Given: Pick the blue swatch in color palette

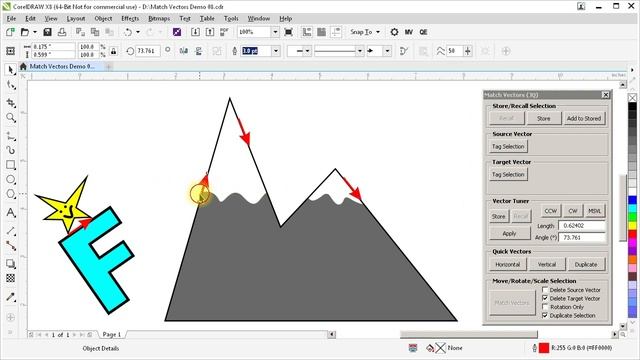Looking at the screenshot, I should [632, 200].
